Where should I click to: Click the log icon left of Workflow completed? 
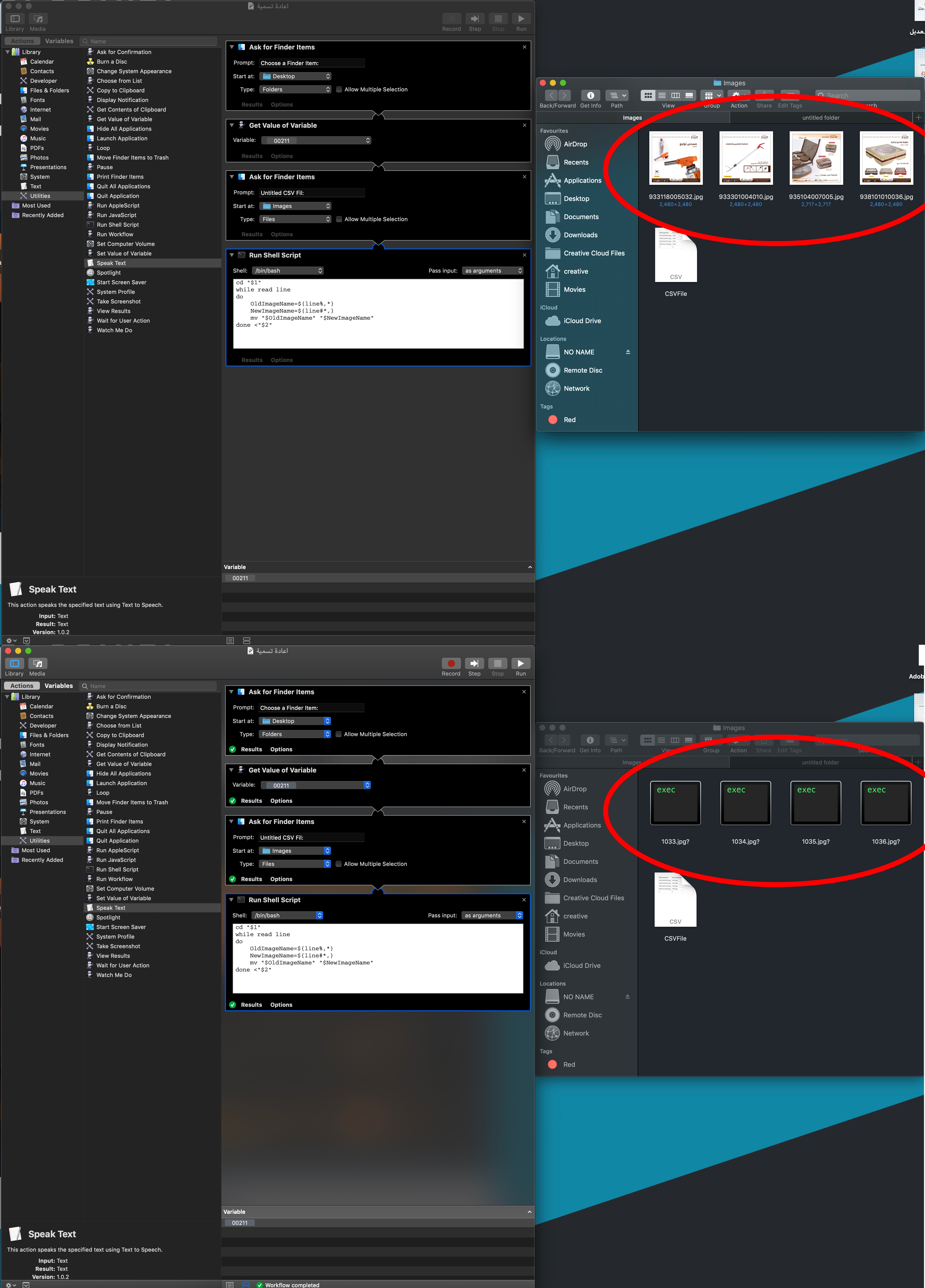tap(230, 1285)
